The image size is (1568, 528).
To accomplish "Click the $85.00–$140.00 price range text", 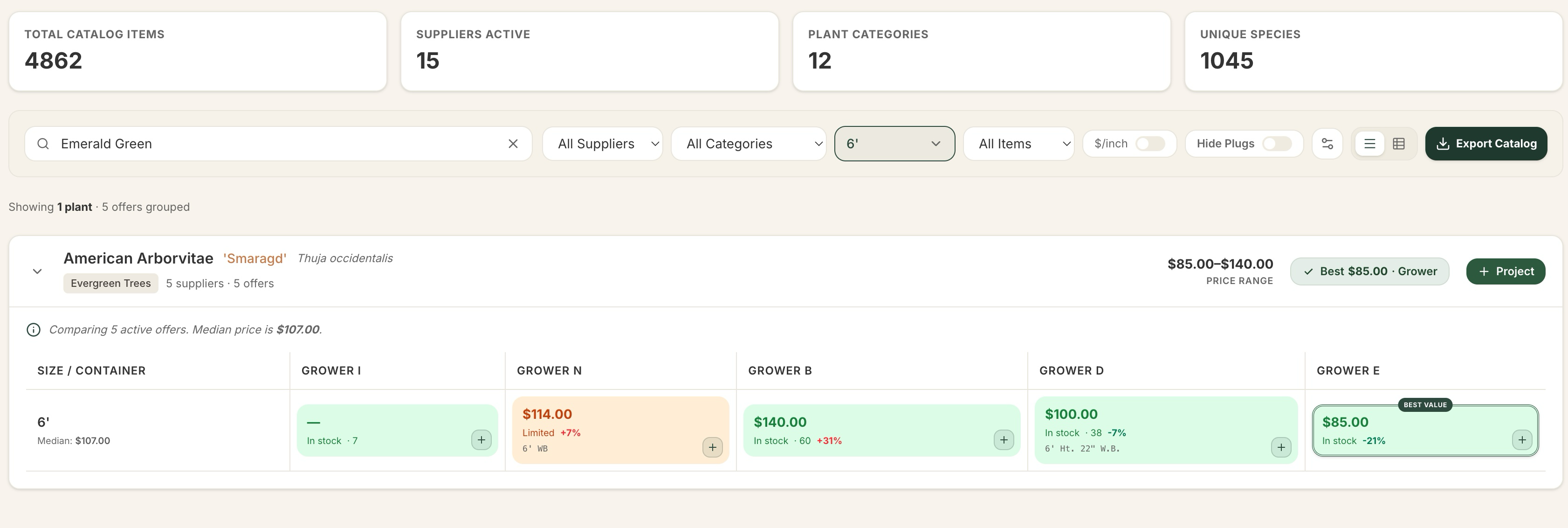I will click(1220, 264).
